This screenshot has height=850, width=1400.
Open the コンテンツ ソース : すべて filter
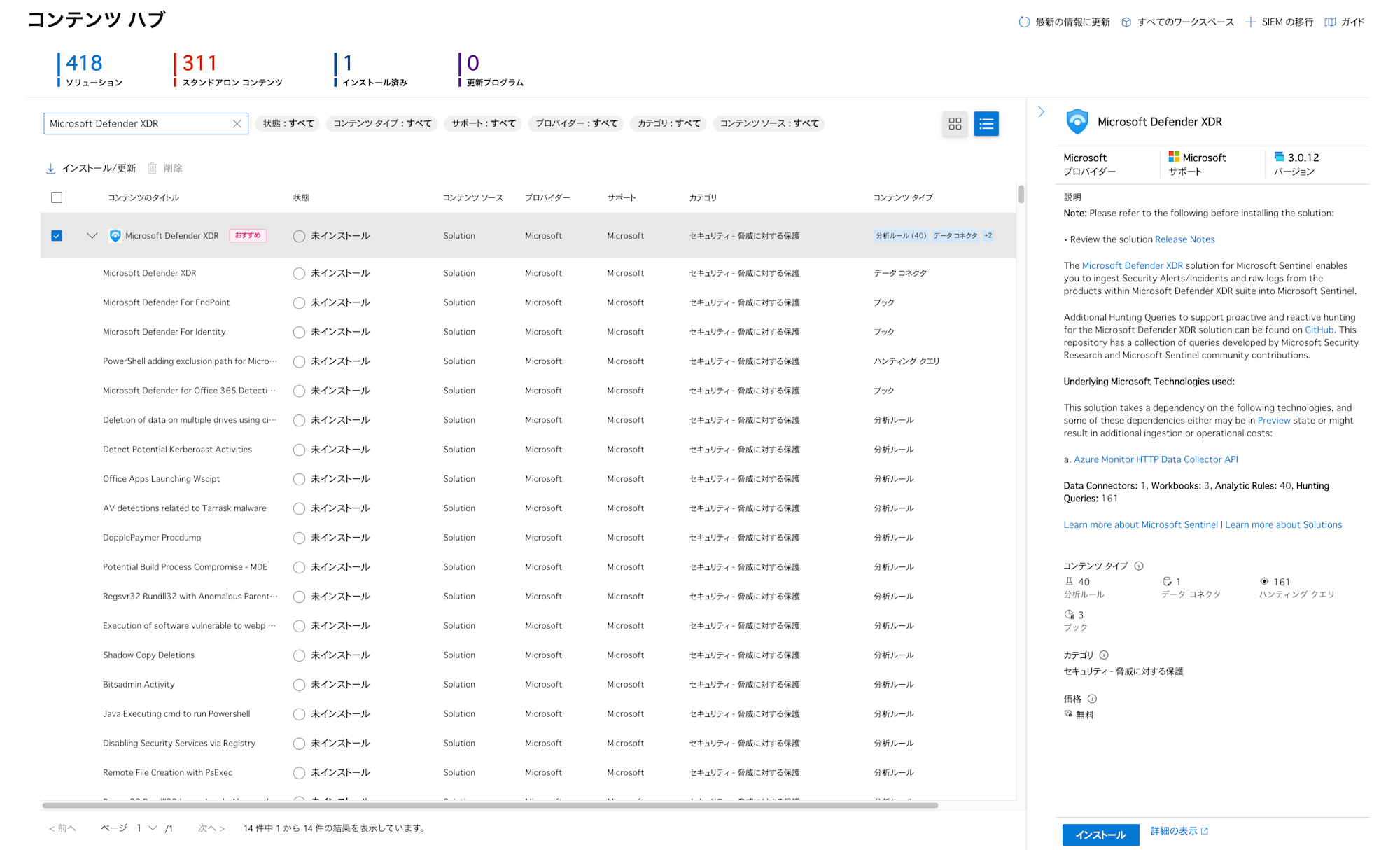pyautogui.click(x=769, y=124)
